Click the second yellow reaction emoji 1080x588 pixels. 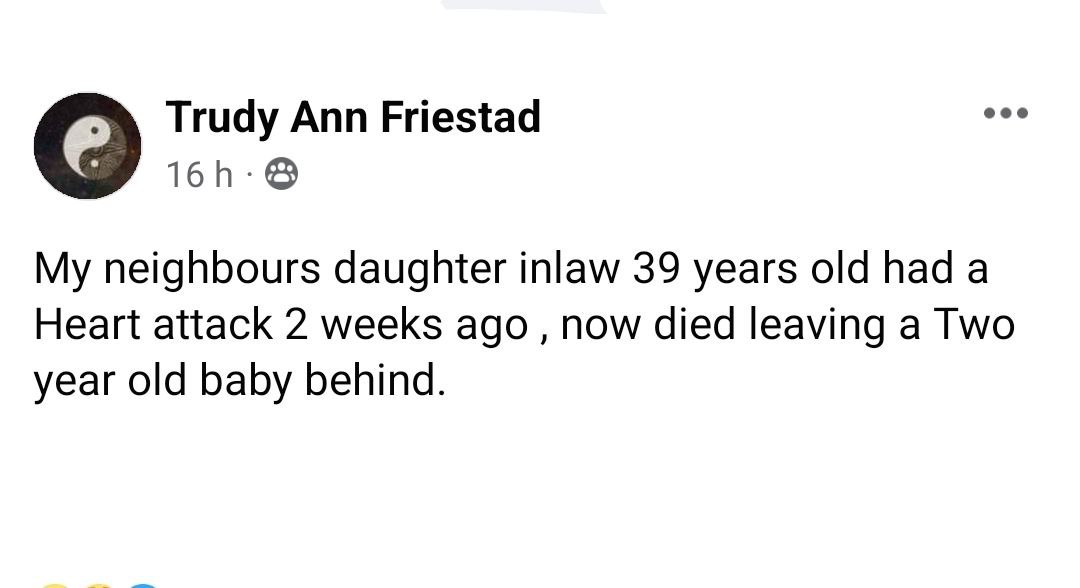pyautogui.click(x=98, y=584)
